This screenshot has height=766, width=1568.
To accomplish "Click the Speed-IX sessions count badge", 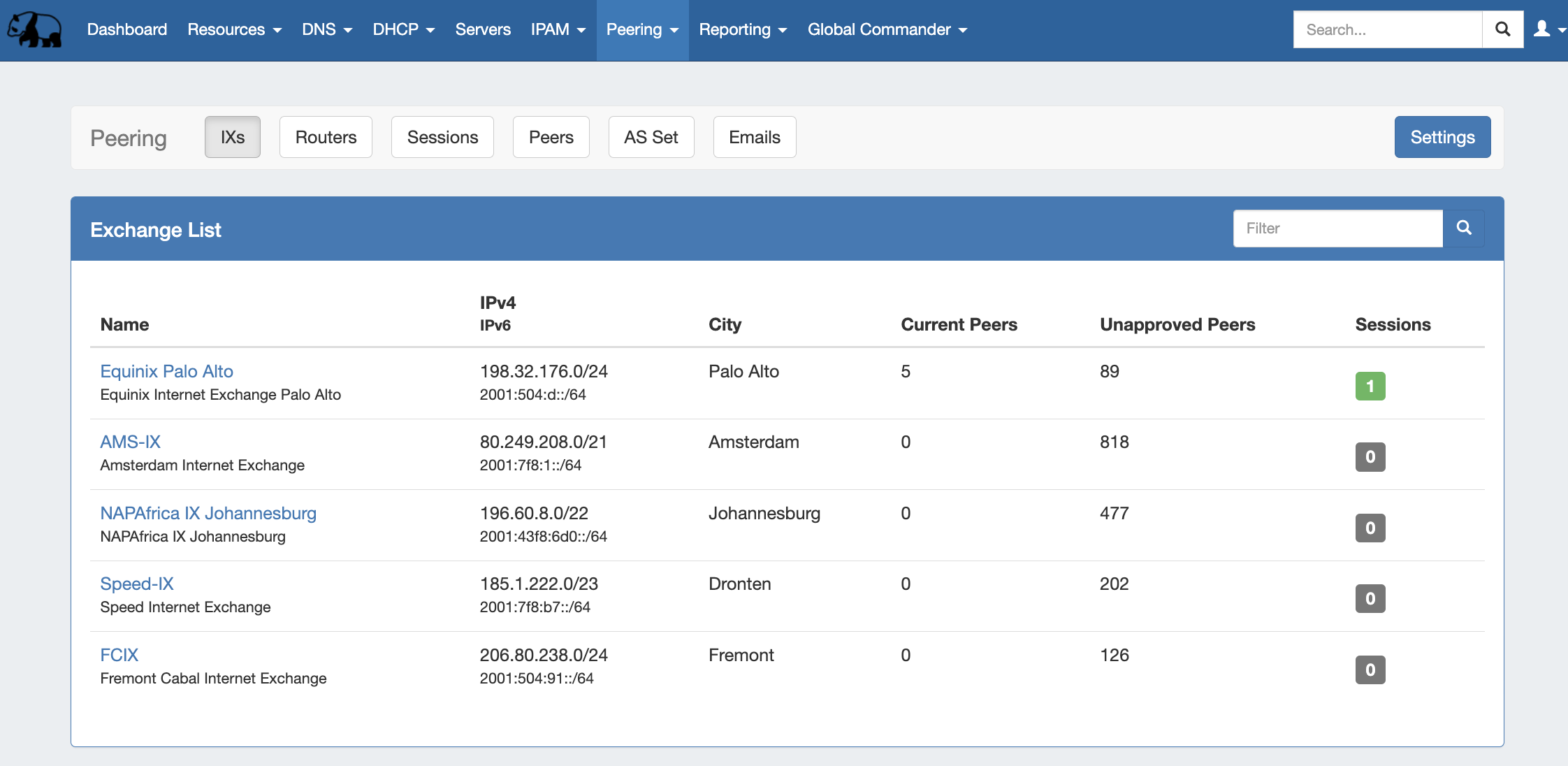I will tap(1370, 598).
